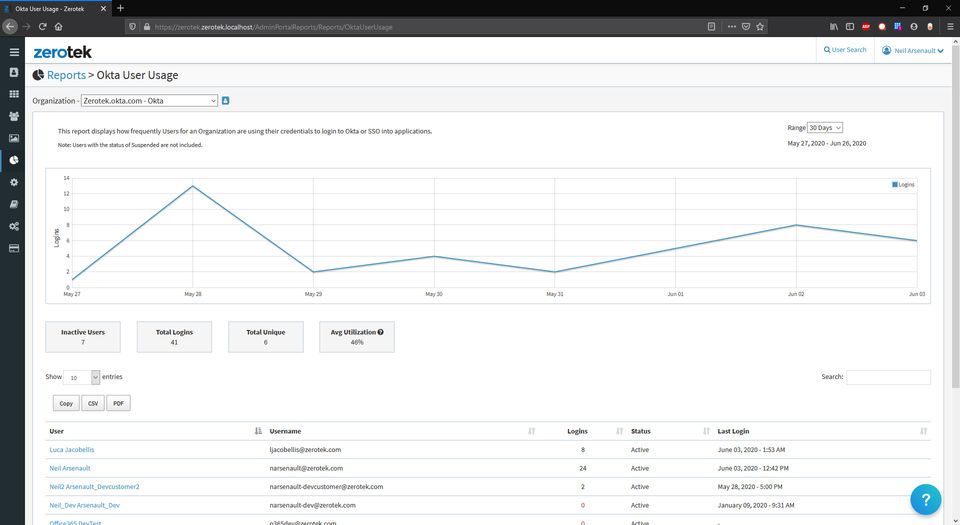This screenshot has width=960, height=525.
Task: Click the red ABP adblock extension icon
Action: pyautogui.click(x=866, y=26)
